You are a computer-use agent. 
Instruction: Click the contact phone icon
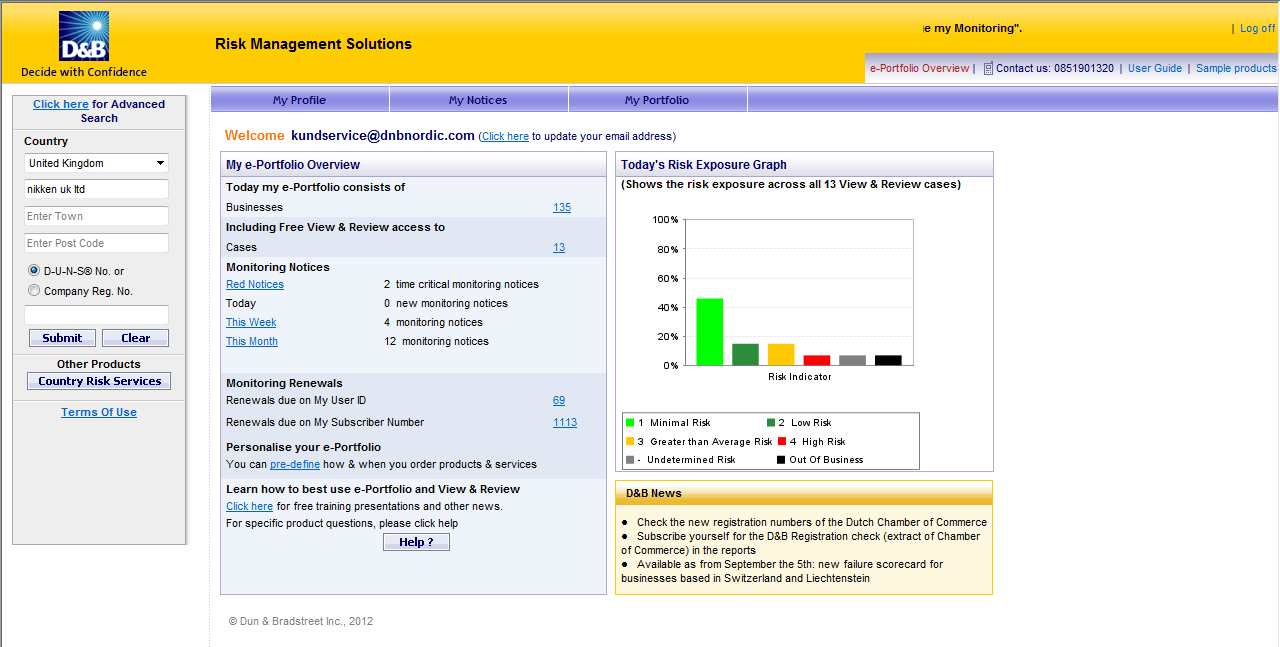(x=988, y=68)
